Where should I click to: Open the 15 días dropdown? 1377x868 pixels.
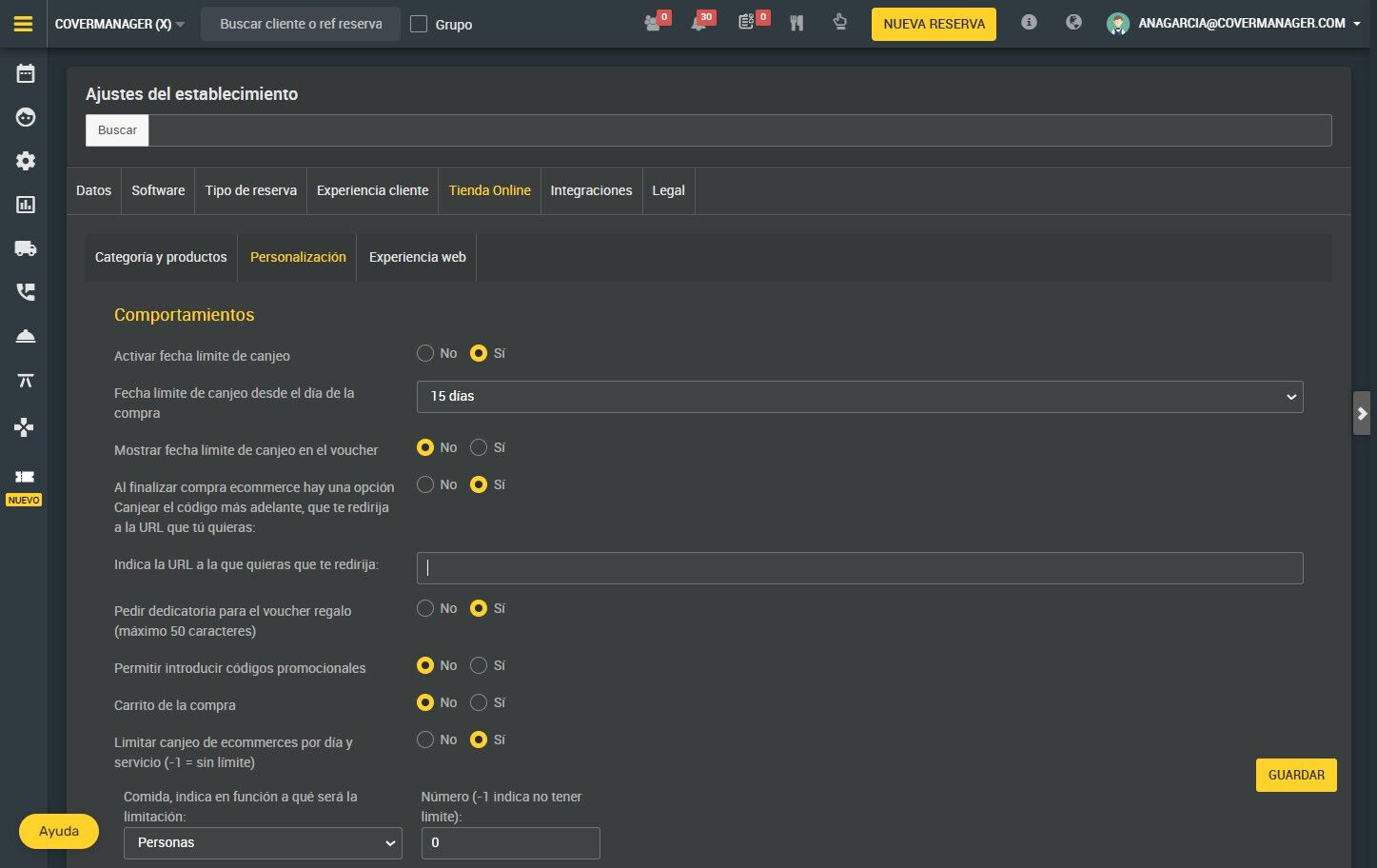pos(859,397)
